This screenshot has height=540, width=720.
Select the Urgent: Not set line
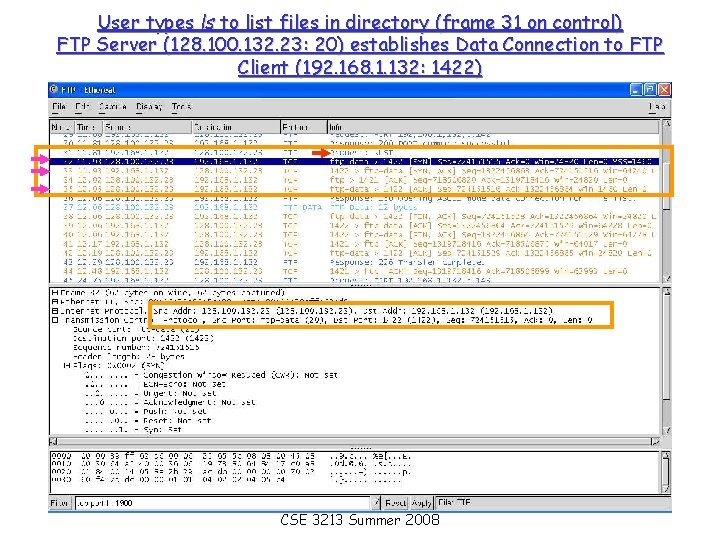point(151,394)
